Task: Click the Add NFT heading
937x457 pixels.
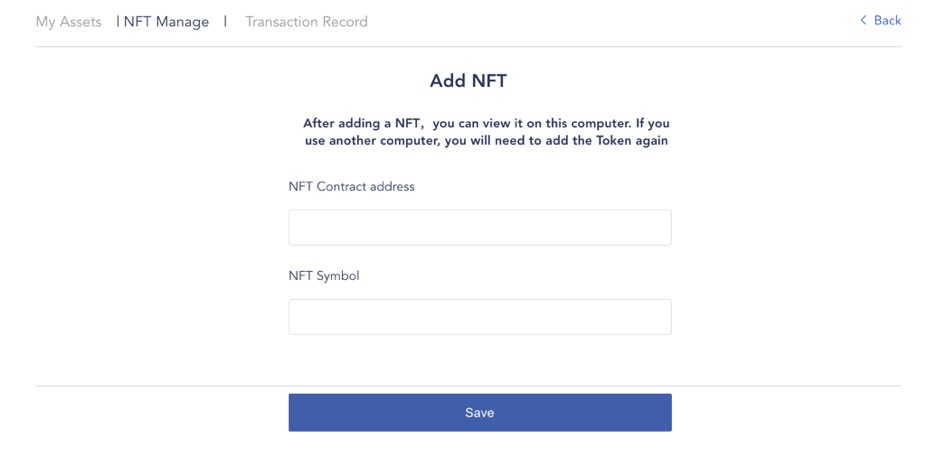Action: 468,81
